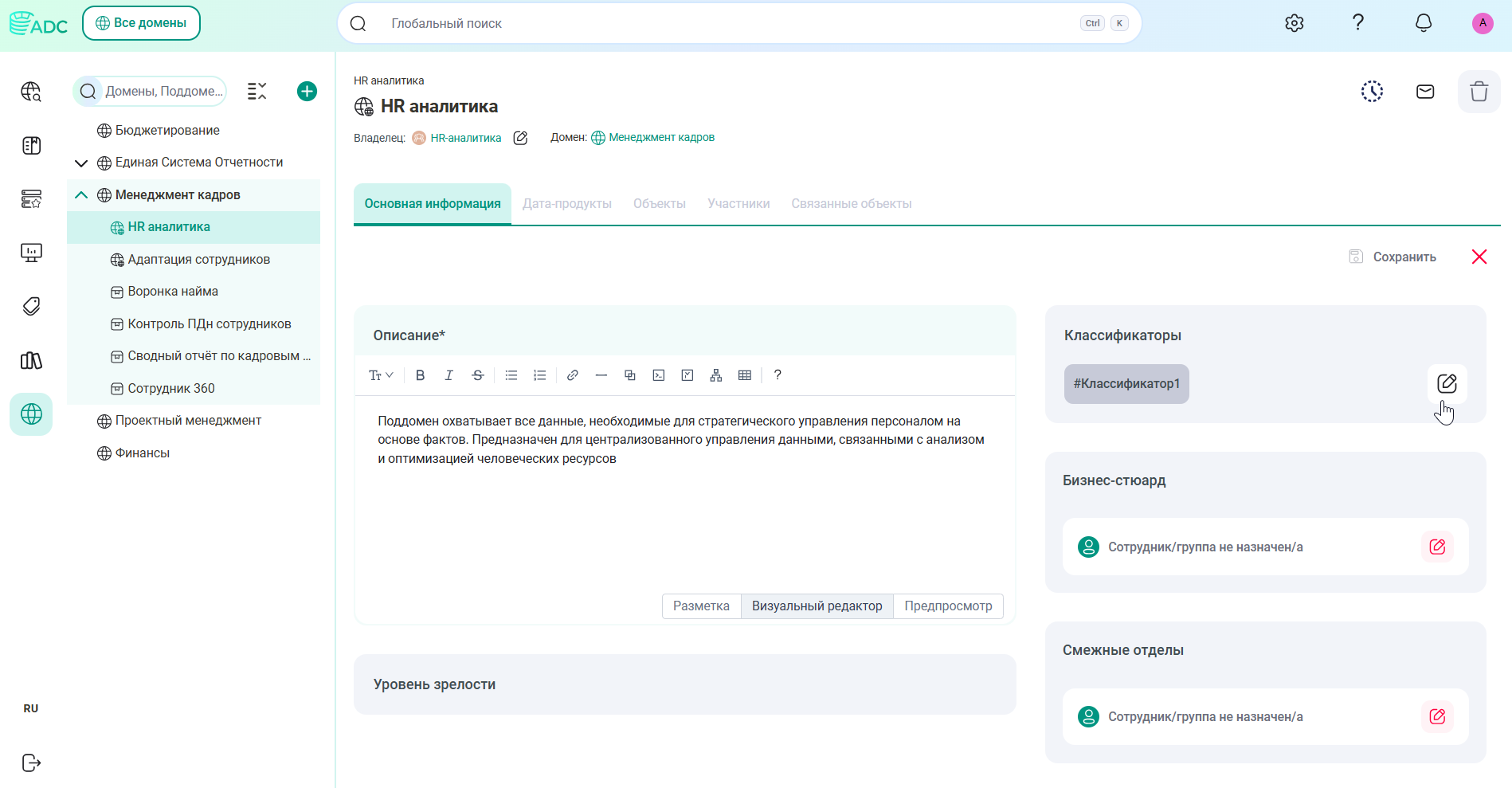Insert a code block
The height and width of the screenshot is (788, 1512).
(x=659, y=375)
